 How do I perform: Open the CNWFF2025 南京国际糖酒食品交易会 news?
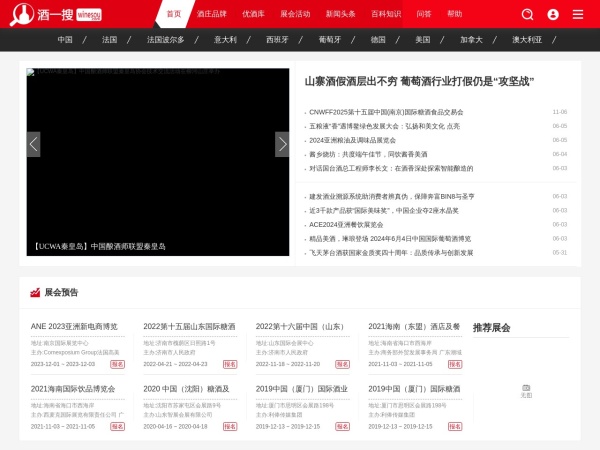(386, 112)
